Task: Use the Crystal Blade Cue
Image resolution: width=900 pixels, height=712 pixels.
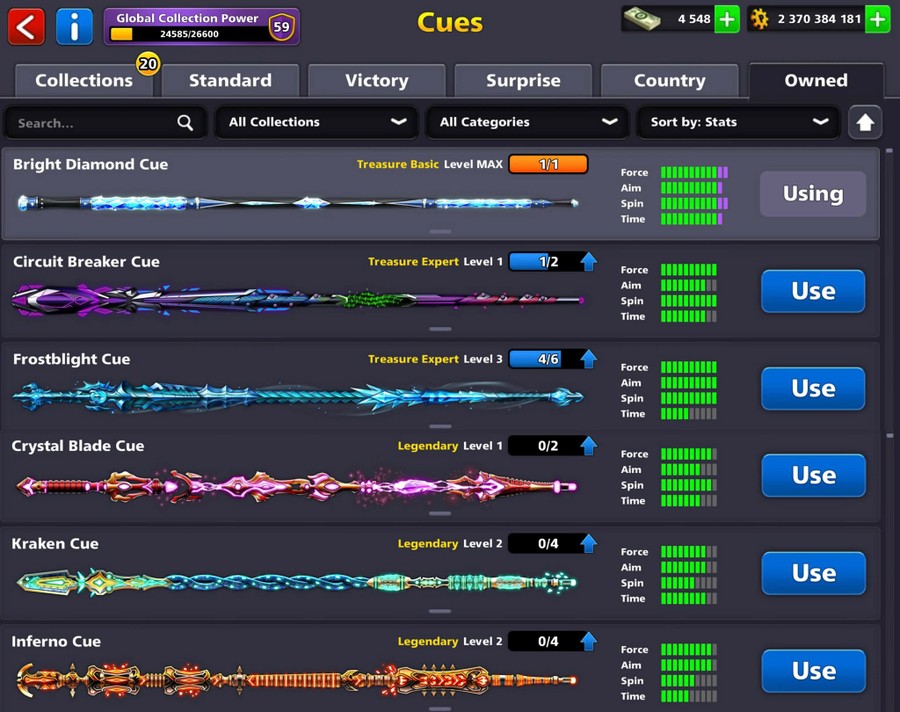Action: tap(813, 476)
